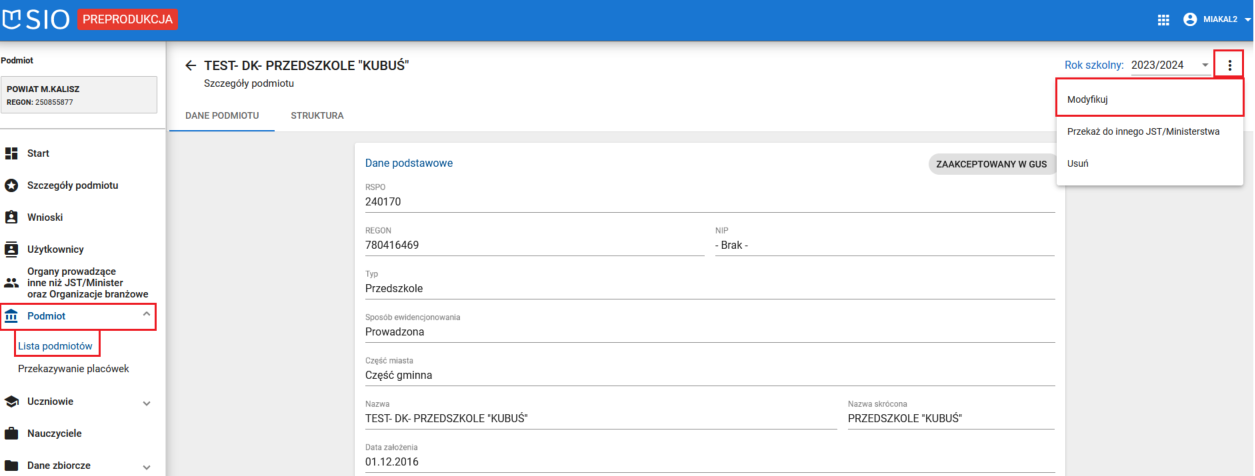Choose Przekaż do innego JST/Ministerstwa

[x=1143, y=131]
